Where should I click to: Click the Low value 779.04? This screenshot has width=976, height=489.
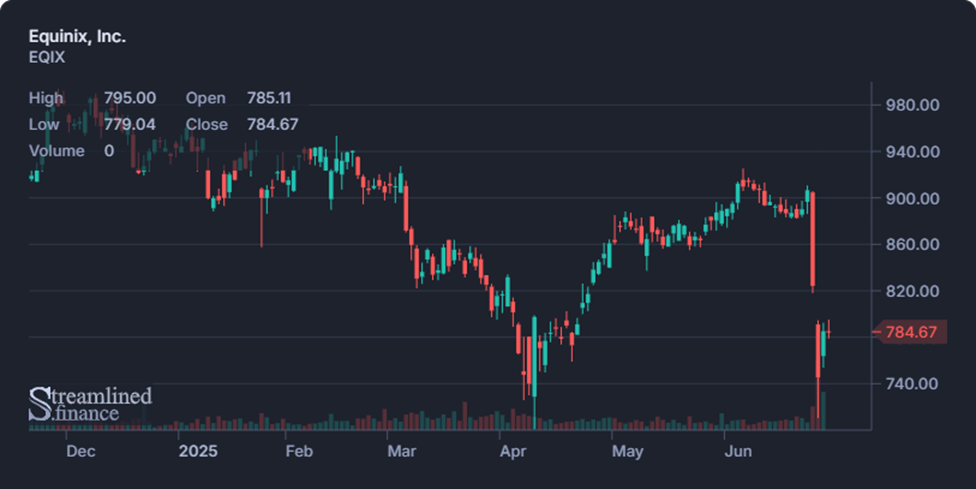tap(130, 124)
